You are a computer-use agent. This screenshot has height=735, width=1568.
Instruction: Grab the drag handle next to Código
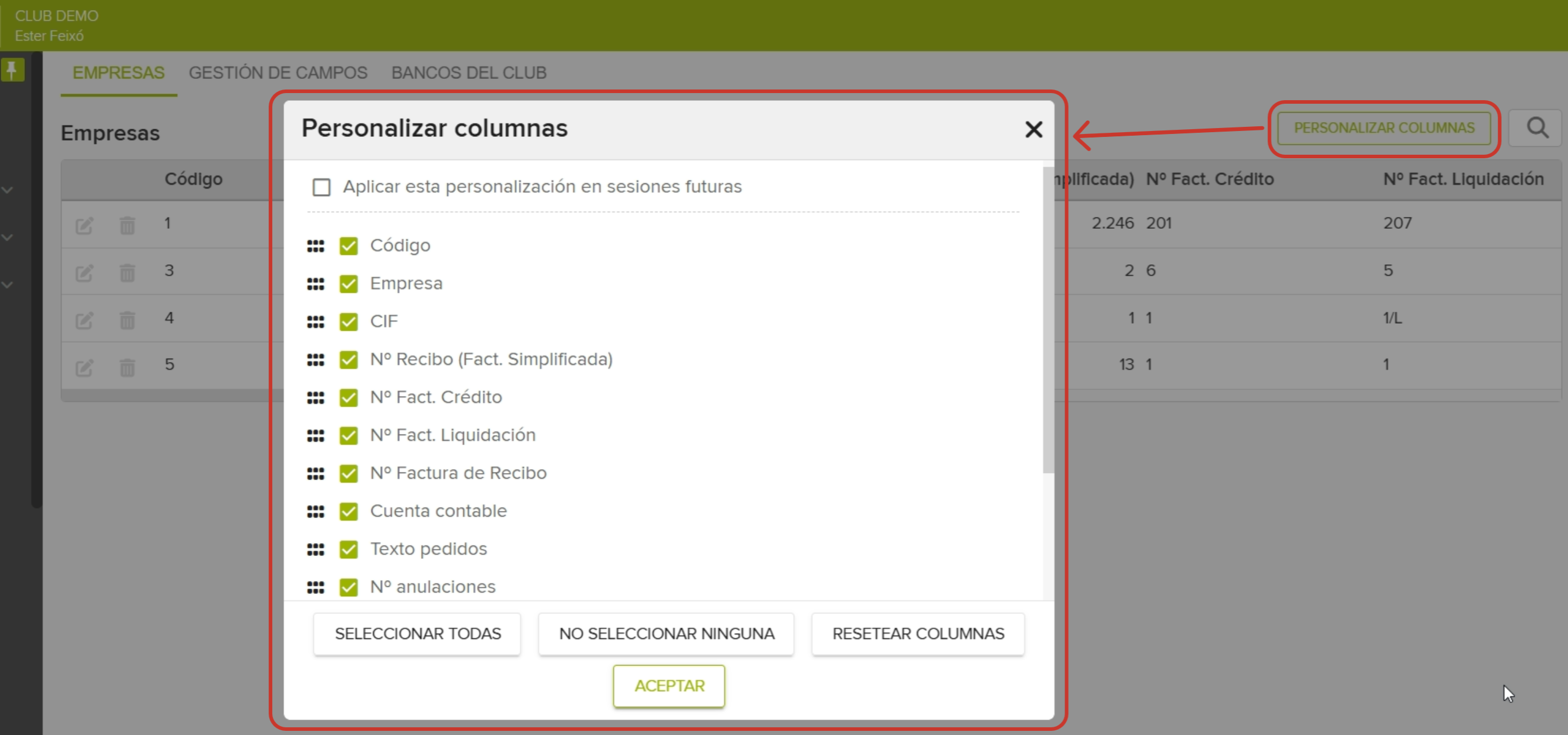click(x=316, y=247)
